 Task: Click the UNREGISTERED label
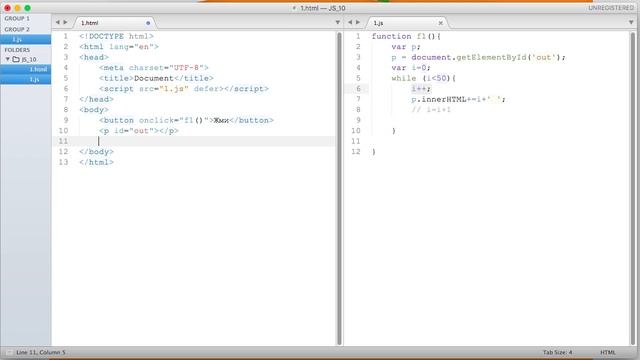tap(611, 8)
